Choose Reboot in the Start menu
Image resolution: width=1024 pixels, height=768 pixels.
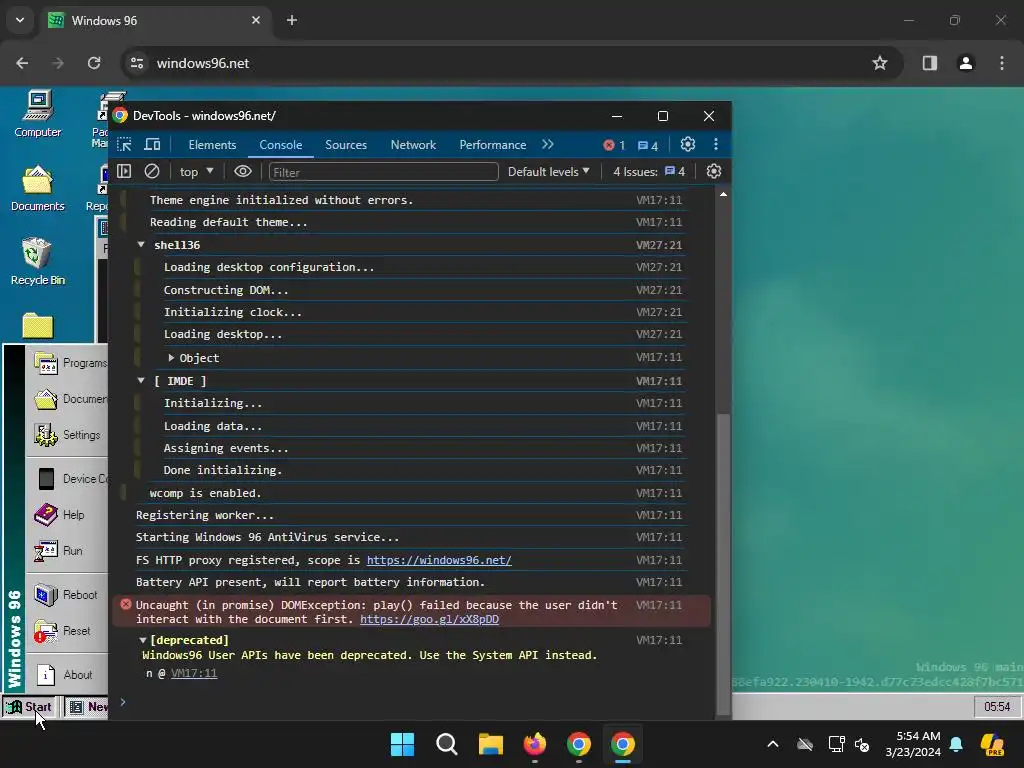67,595
